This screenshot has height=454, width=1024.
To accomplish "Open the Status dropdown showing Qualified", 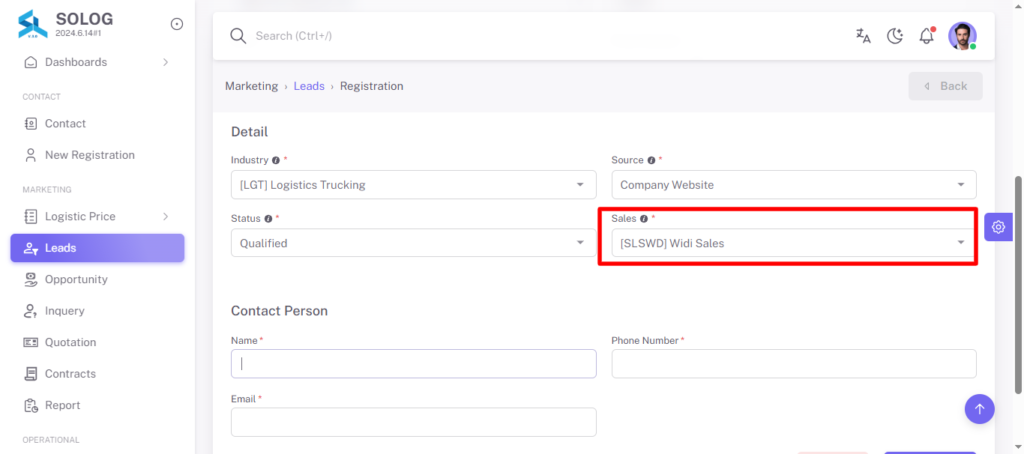I will [x=413, y=243].
